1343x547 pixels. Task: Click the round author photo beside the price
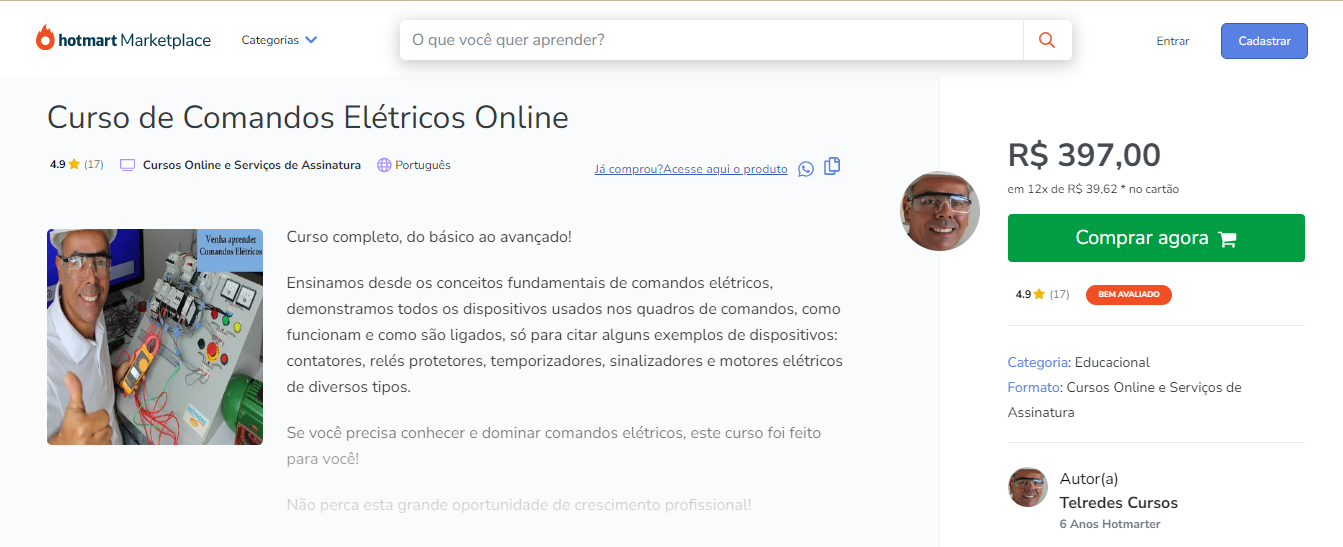pos(940,211)
